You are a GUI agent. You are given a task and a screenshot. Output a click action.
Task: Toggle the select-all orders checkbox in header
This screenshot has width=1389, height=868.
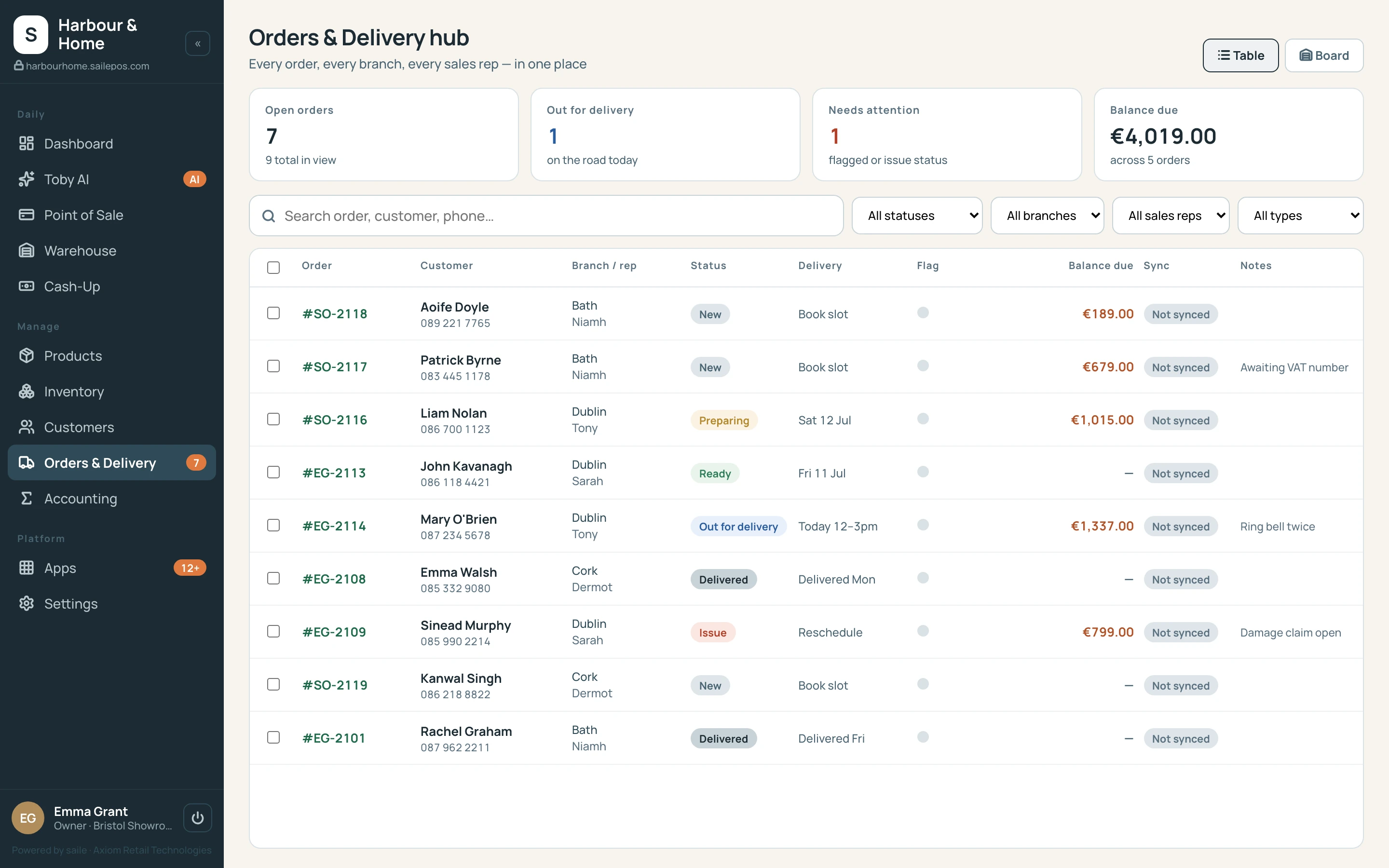pyautogui.click(x=273, y=268)
